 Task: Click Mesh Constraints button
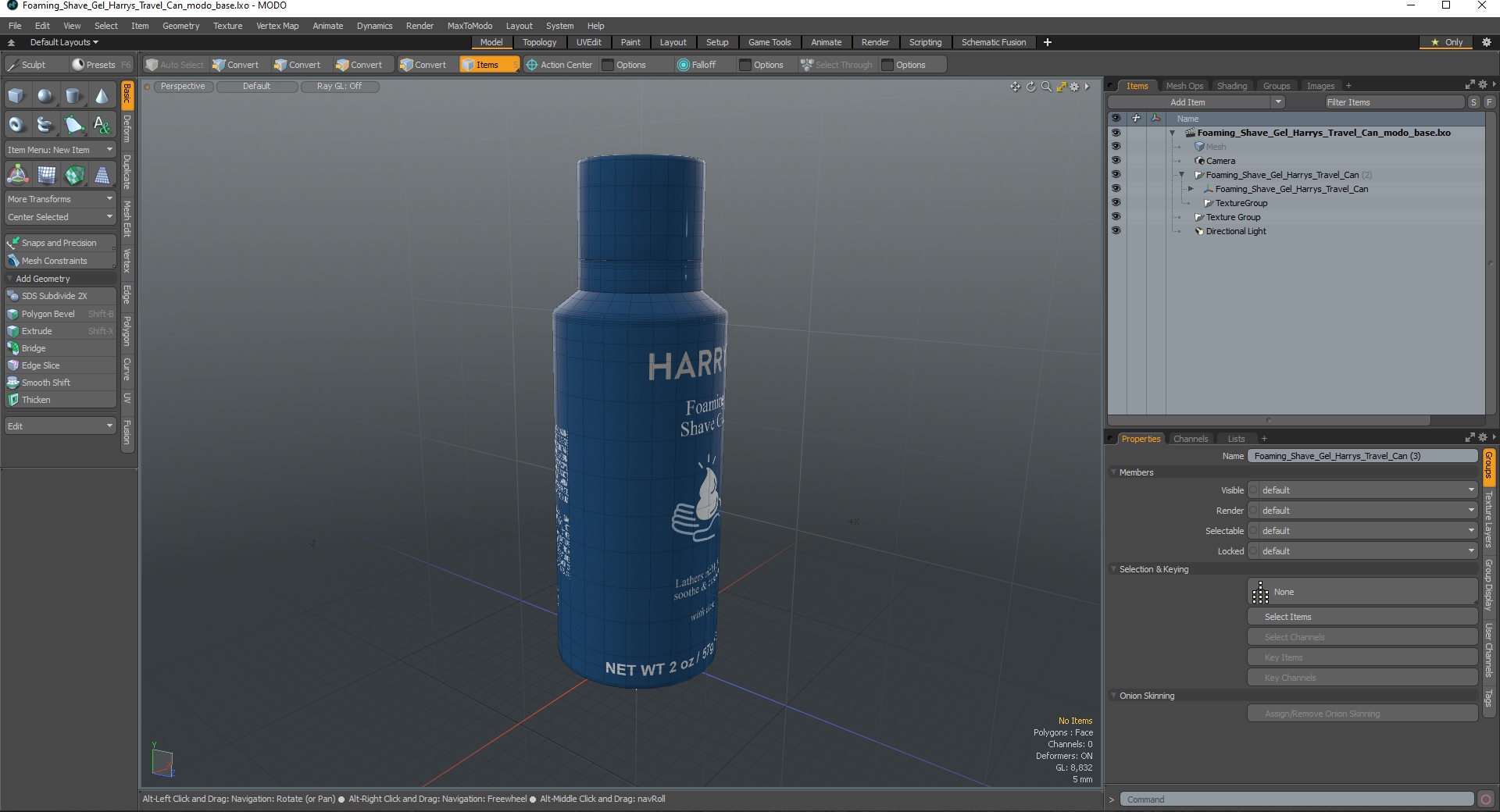(x=60, y=261)
